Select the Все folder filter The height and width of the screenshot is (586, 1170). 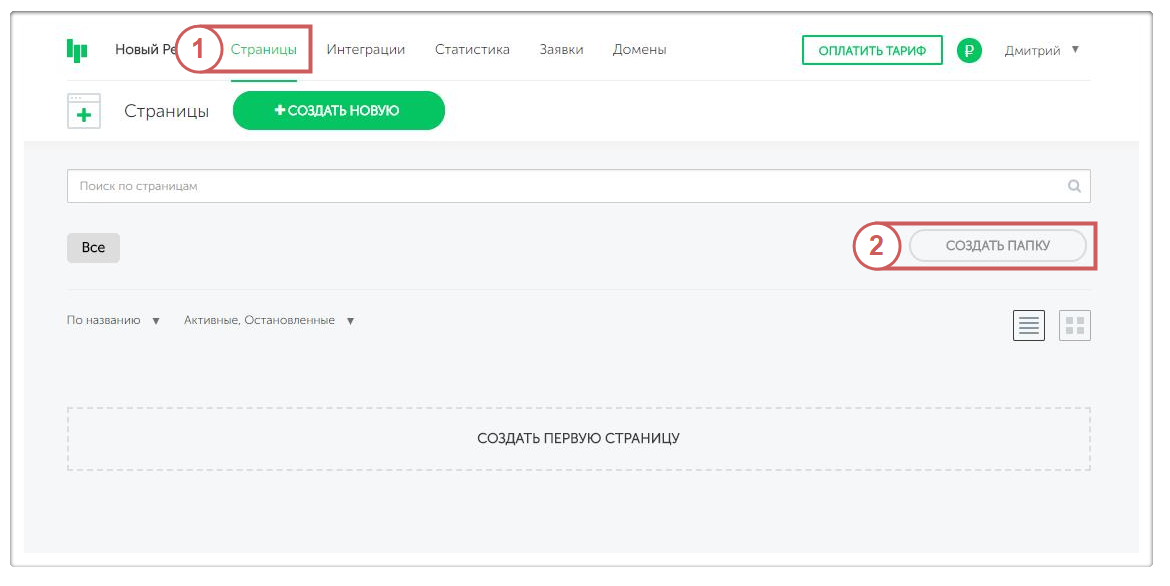[x=93, y=248]
